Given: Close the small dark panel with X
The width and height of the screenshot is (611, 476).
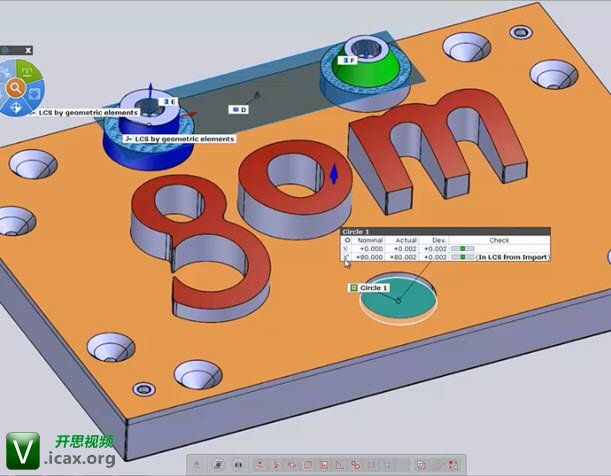Looking at the screenshot, I should 28,50.
